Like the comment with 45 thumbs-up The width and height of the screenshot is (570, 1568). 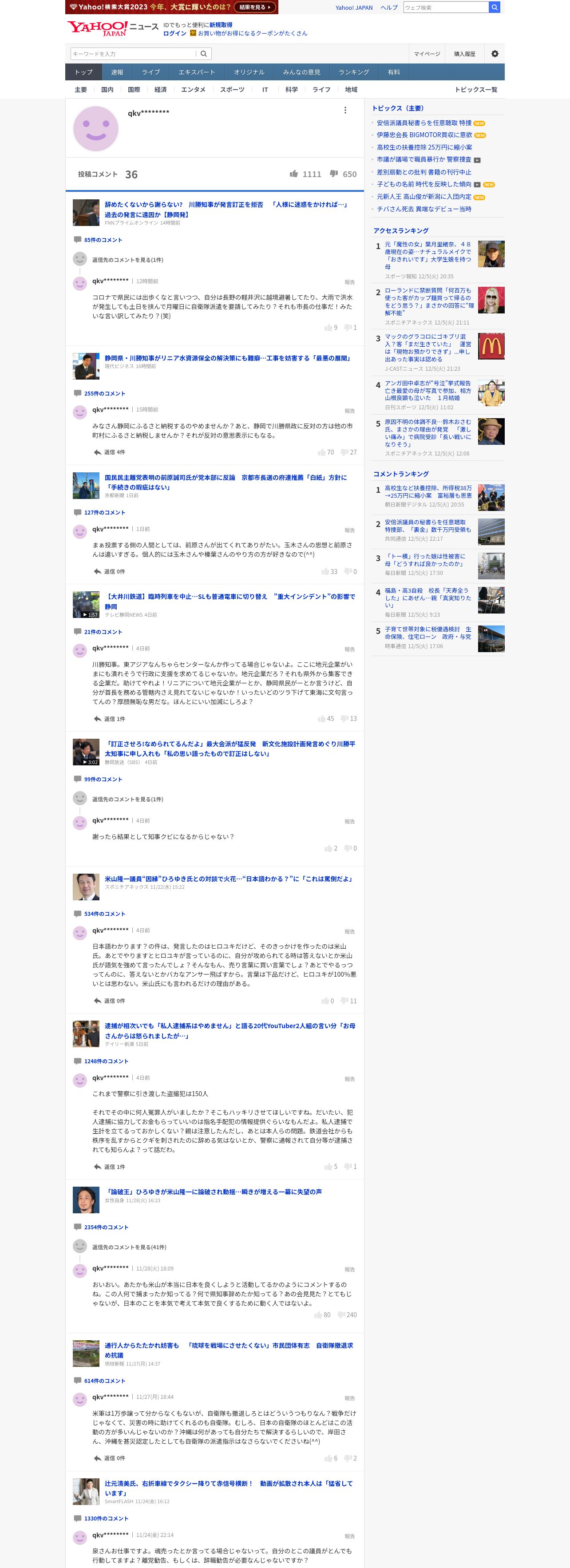tap(321, 719)
